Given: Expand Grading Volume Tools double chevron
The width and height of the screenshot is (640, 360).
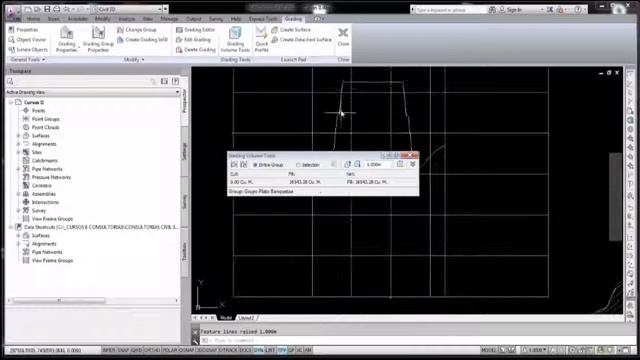Looking at the screenshot, I should [413, 164].
